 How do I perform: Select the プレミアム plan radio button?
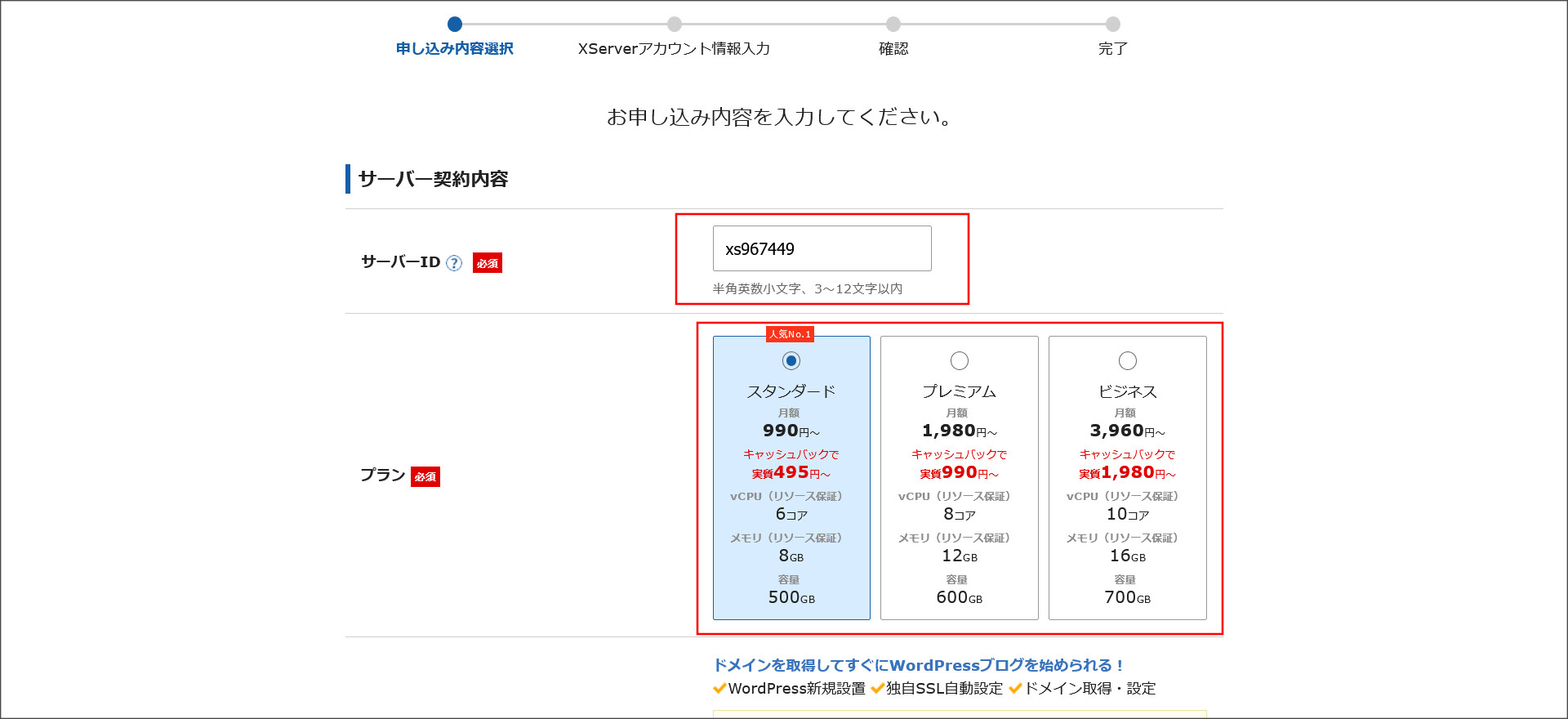[960, 360]
